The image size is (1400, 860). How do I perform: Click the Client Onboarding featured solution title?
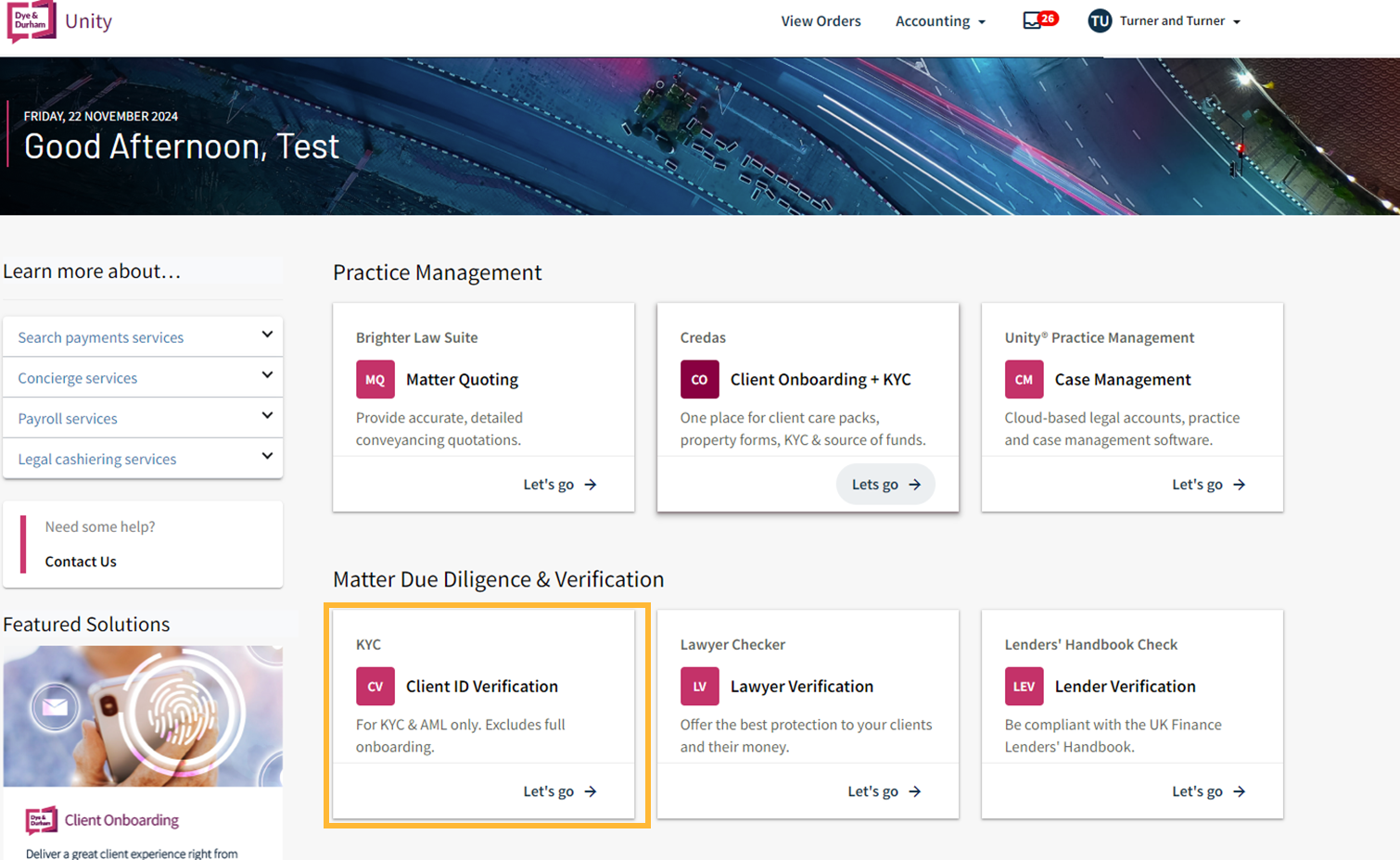click(x=121, y=820)
